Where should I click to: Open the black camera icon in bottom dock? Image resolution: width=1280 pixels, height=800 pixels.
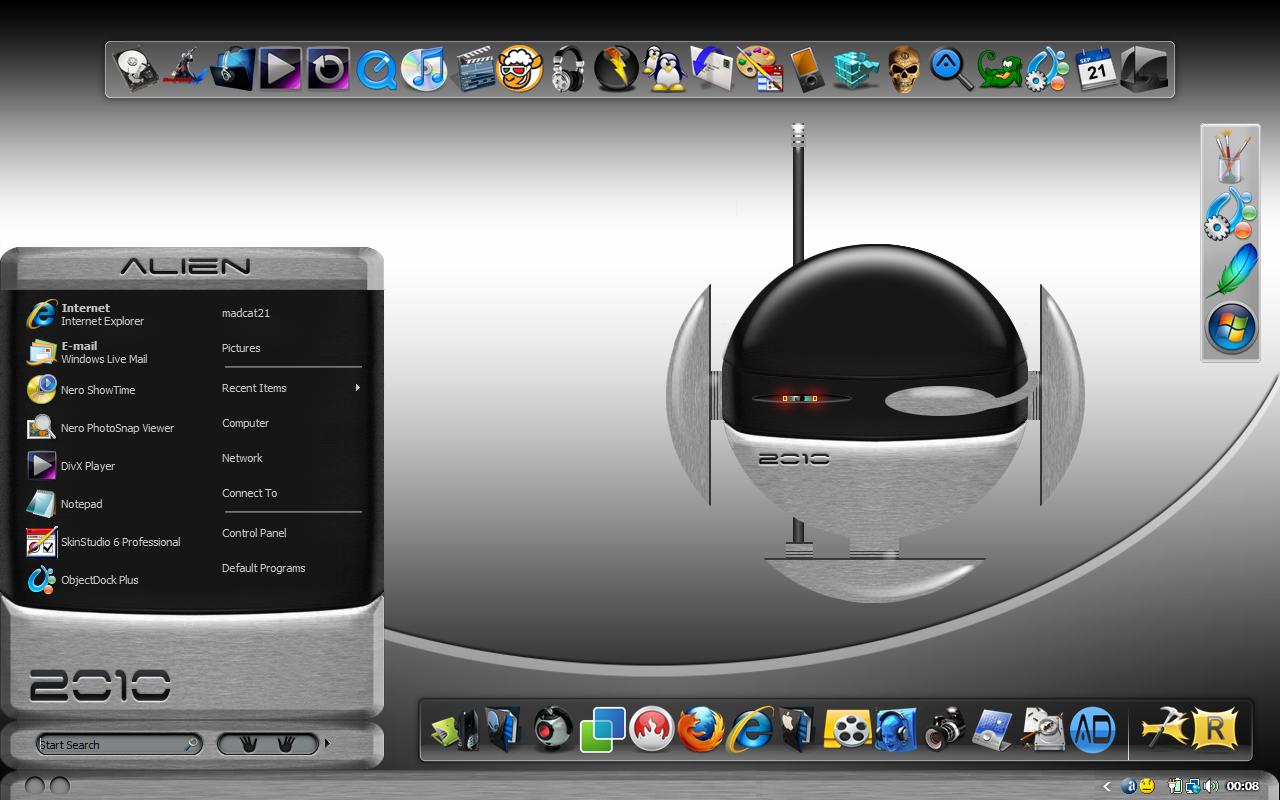[945, 729]
